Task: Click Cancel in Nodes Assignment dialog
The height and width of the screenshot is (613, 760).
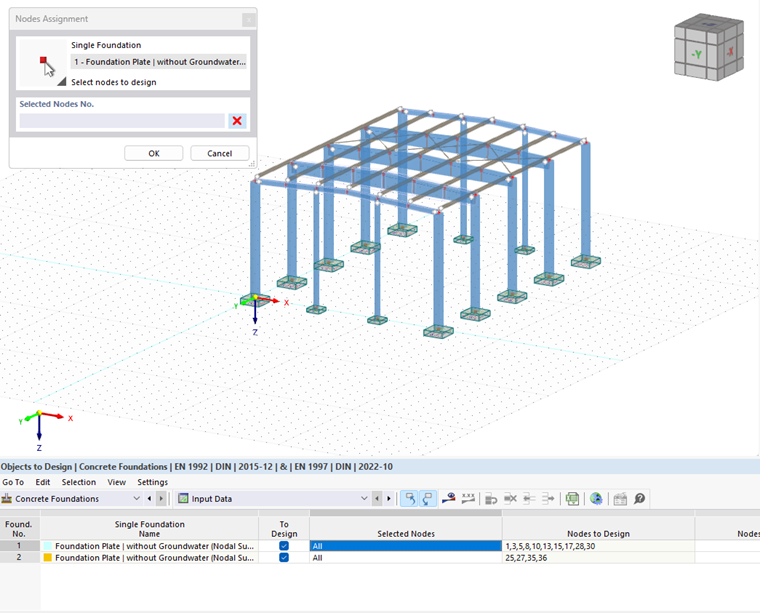Action: (220, 153)
